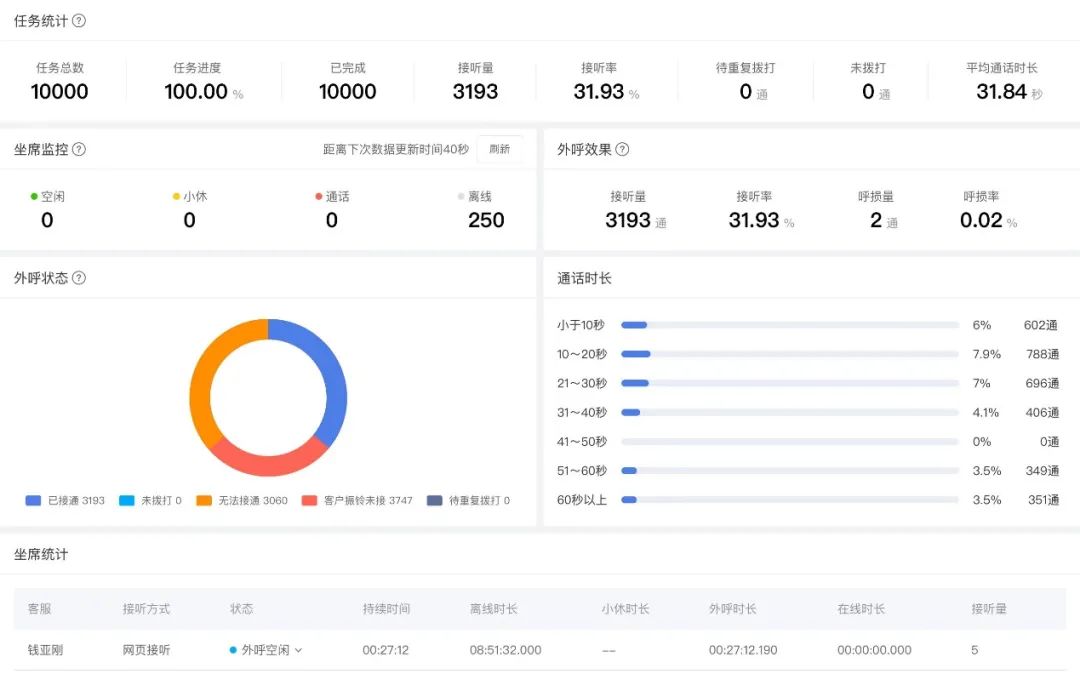
Task: Click the 31~40秒 duration bar
Action: pos(789,412)
